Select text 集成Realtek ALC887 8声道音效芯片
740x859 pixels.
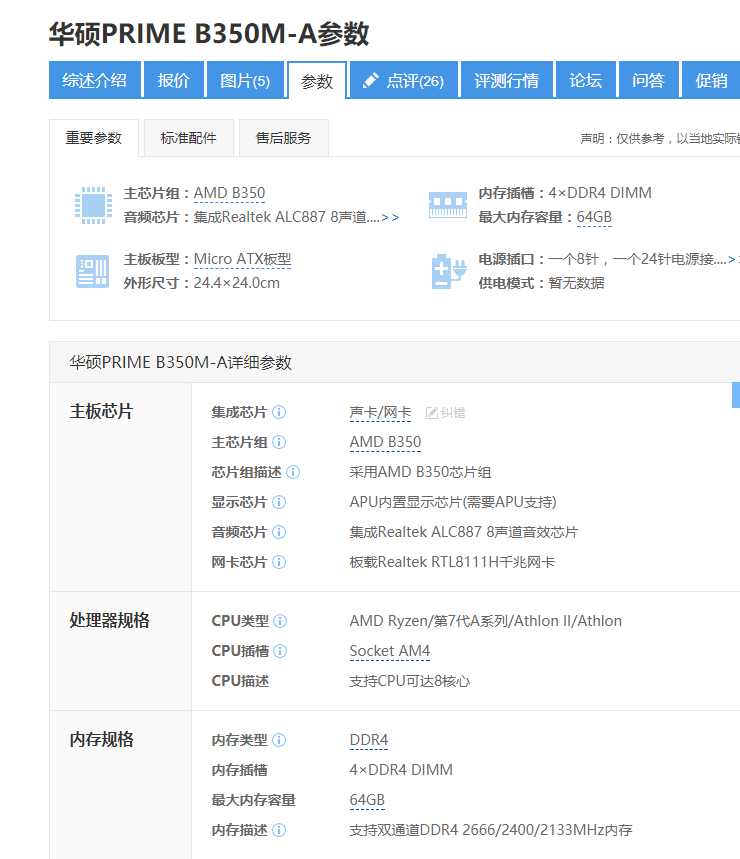coord(463,532)
